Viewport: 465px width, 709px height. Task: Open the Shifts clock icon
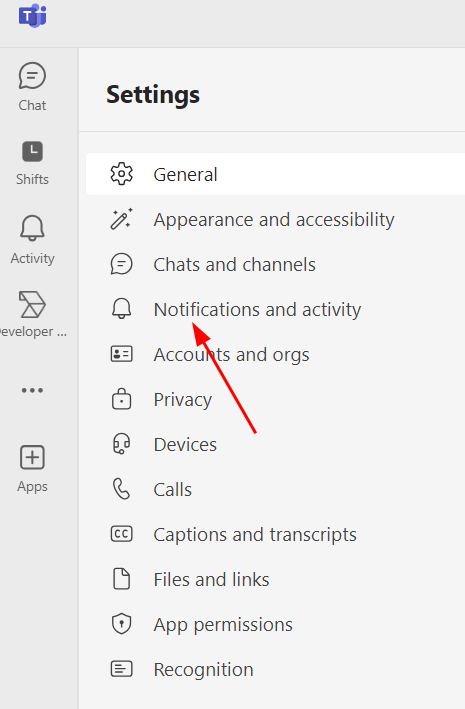[33, 151]
